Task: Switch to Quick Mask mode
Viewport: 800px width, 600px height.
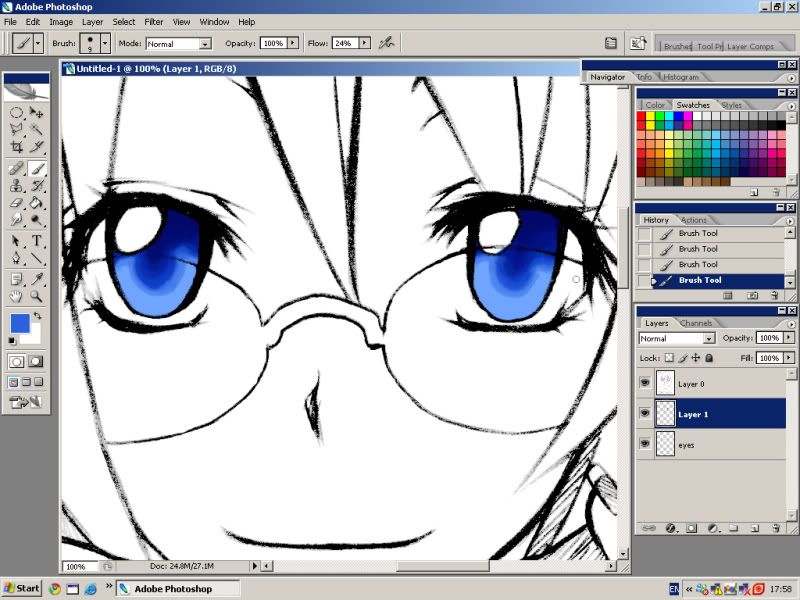Action: click(35, 362)
